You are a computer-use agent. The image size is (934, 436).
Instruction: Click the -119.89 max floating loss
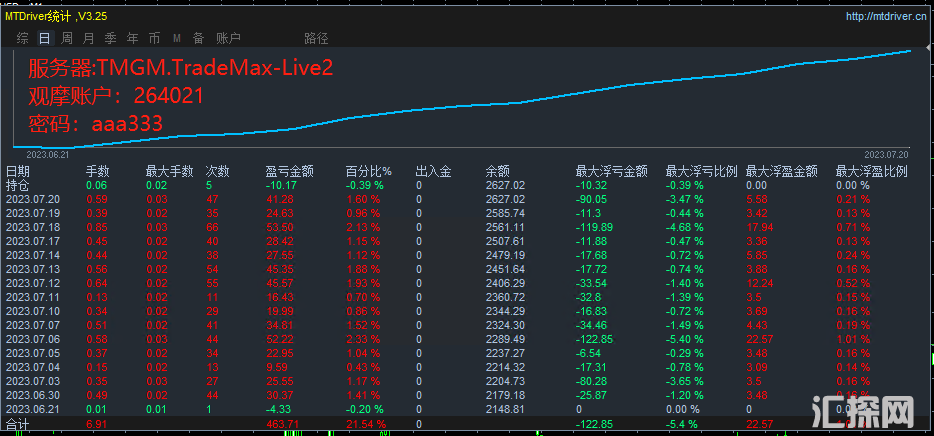coord(593,228)
